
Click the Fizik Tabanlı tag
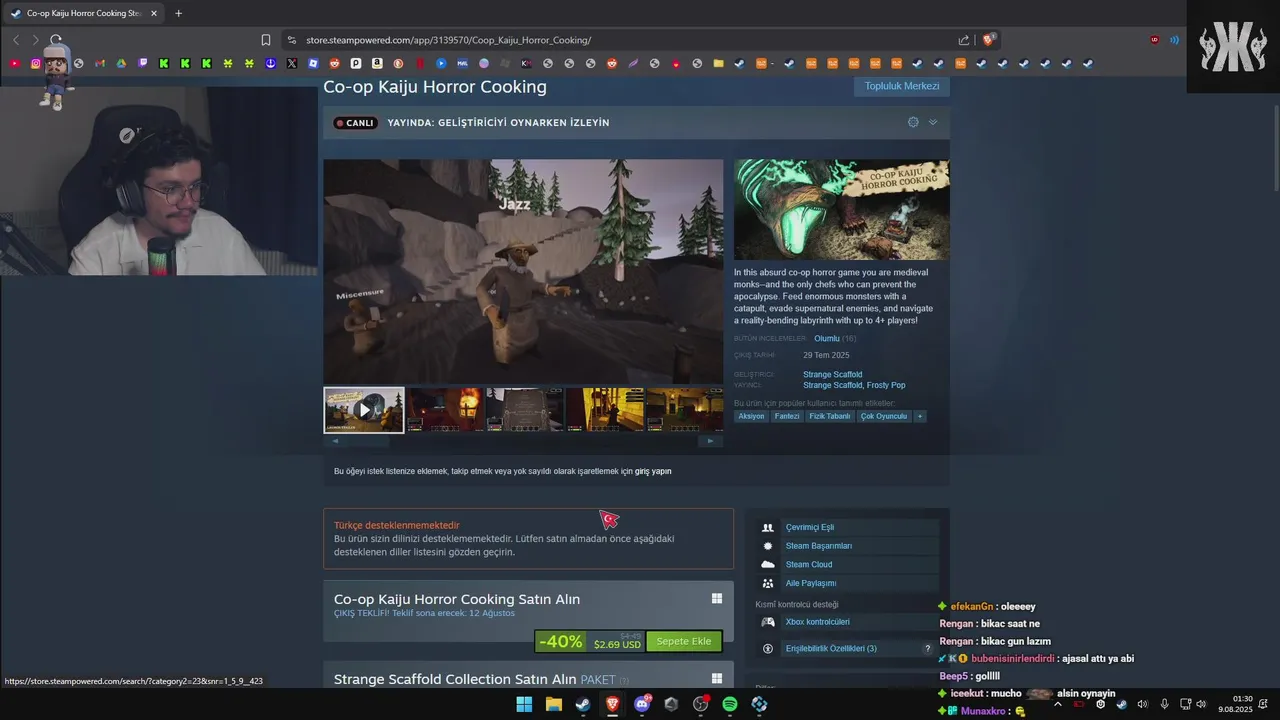coord(830,416)
